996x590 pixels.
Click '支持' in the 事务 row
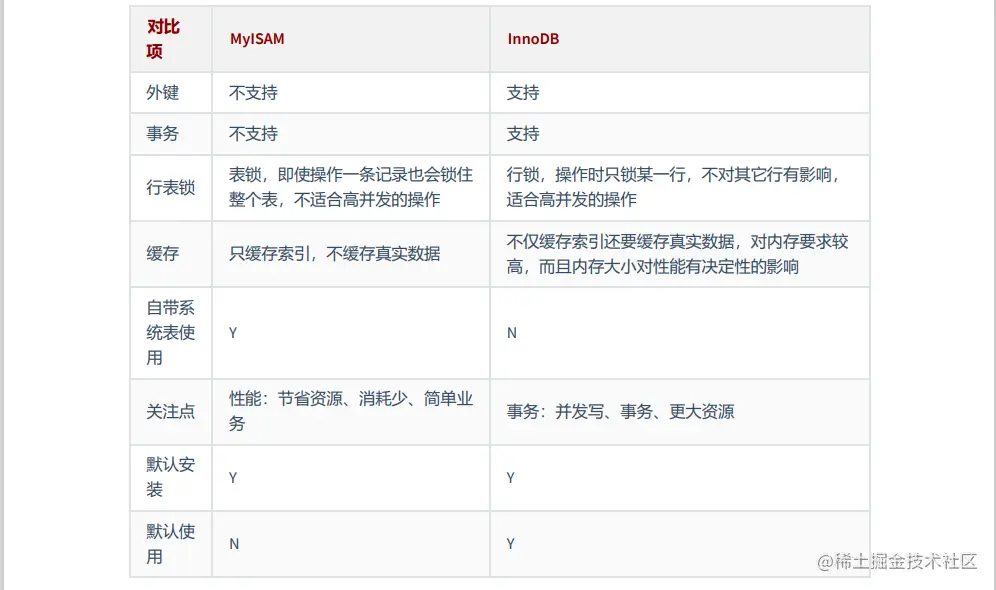coord(523,133)
